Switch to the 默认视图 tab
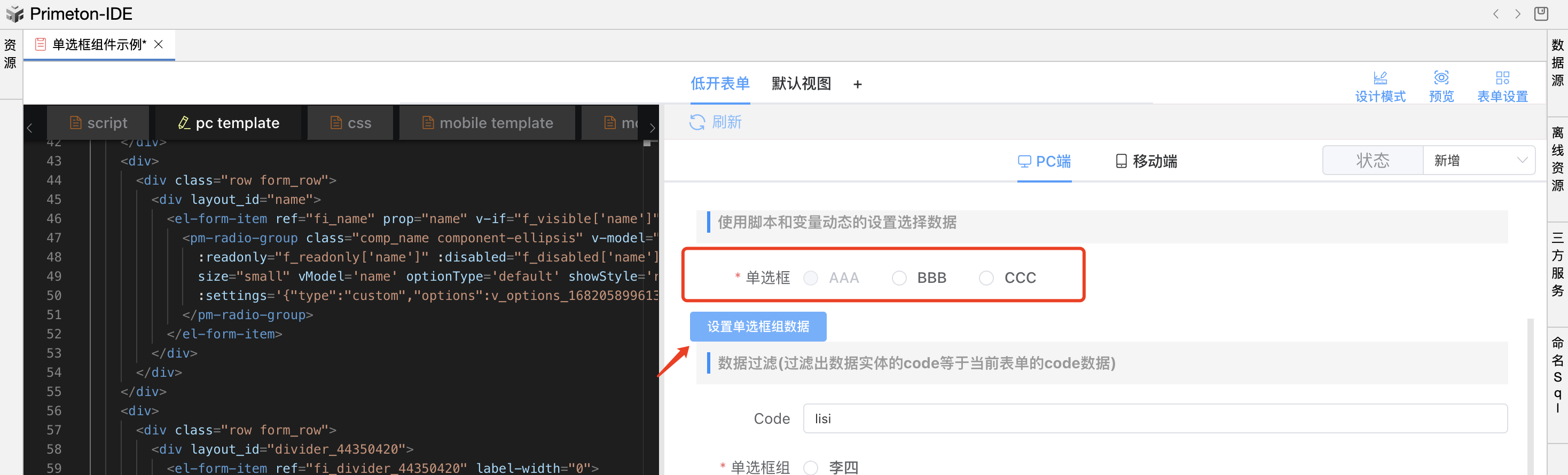Image resolution: width=1568 pixels, height=475 pixels. coord(801,84)
